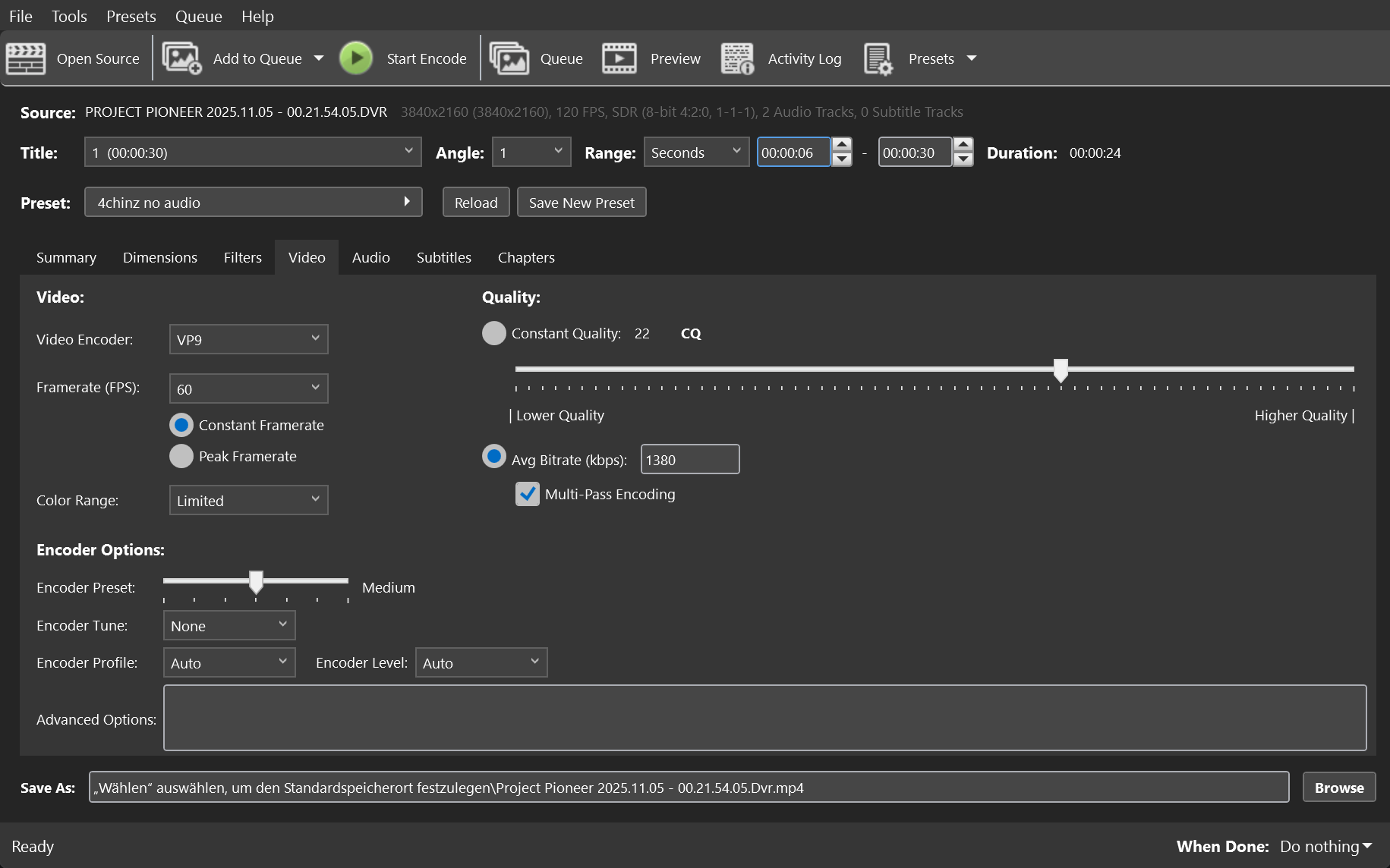Viewport: 1390px width, 868px height.
Task: Open the Encoder Tune dropdown
Action: [229, 625]
